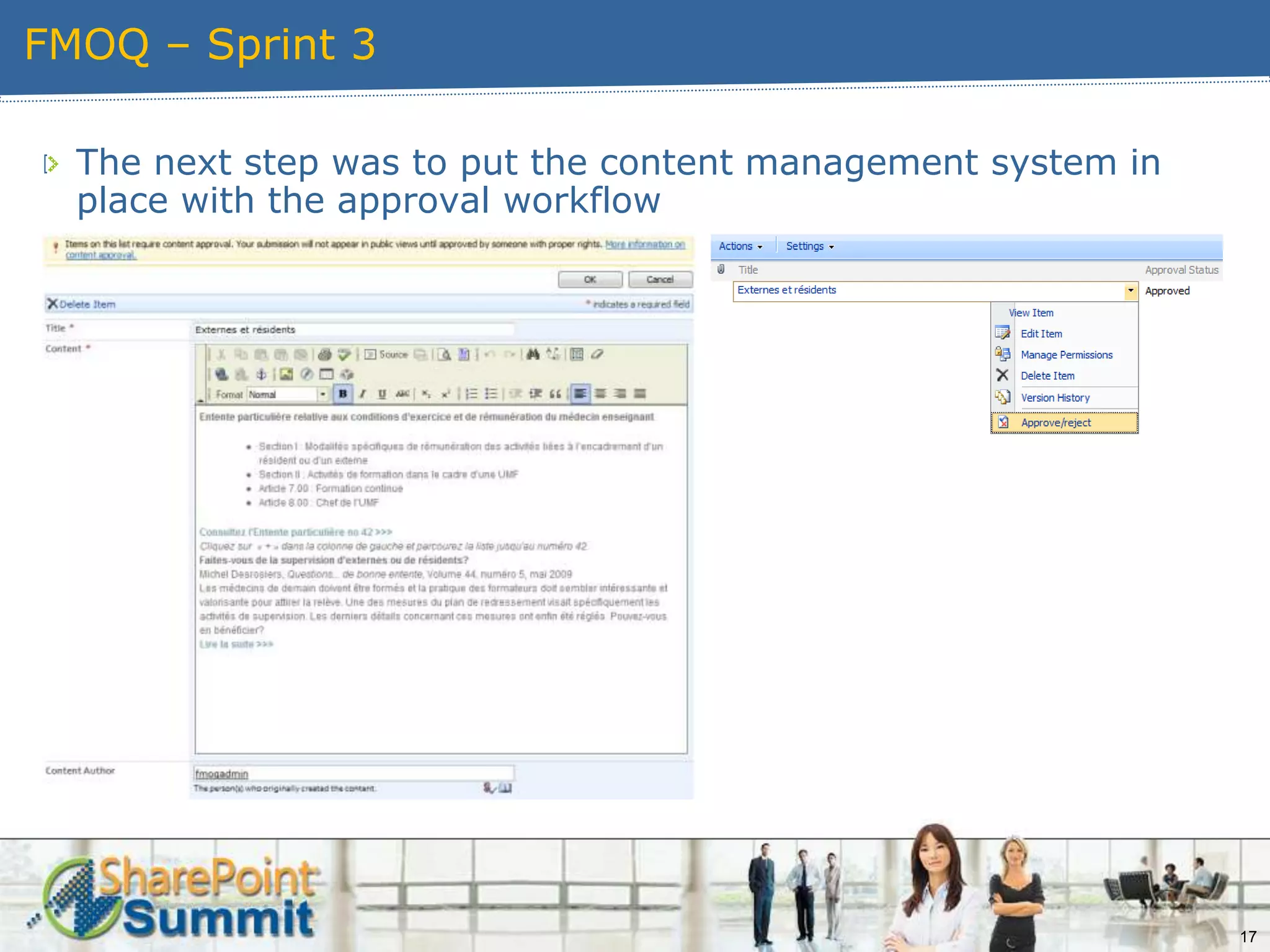Screen dimensions: 1270x952
Task: Align text to the right
Action: point(620,394)
